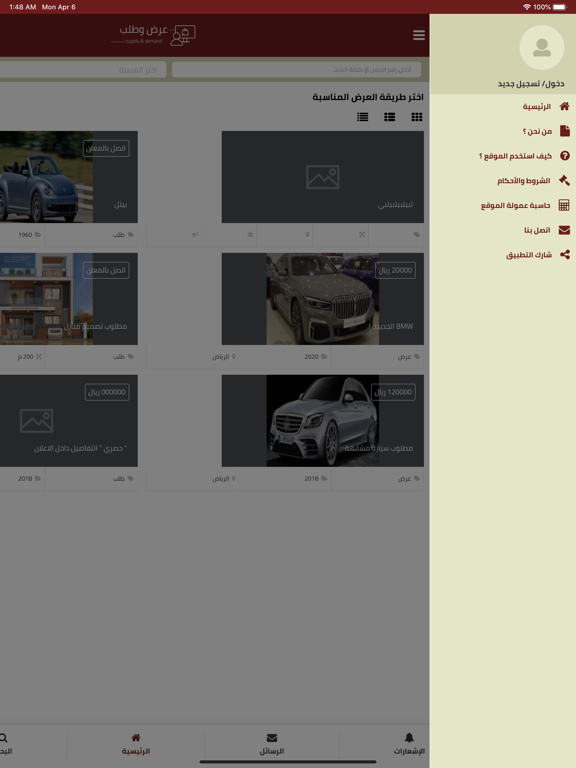Click 200 م area under house ad

click(x=29, y=357)
